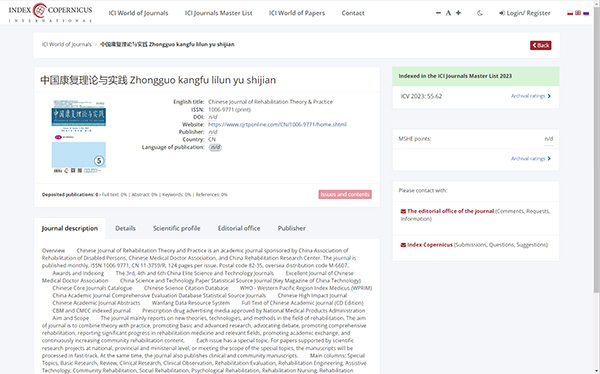Open the cjrtponline.com journal website link

point(277,124)
